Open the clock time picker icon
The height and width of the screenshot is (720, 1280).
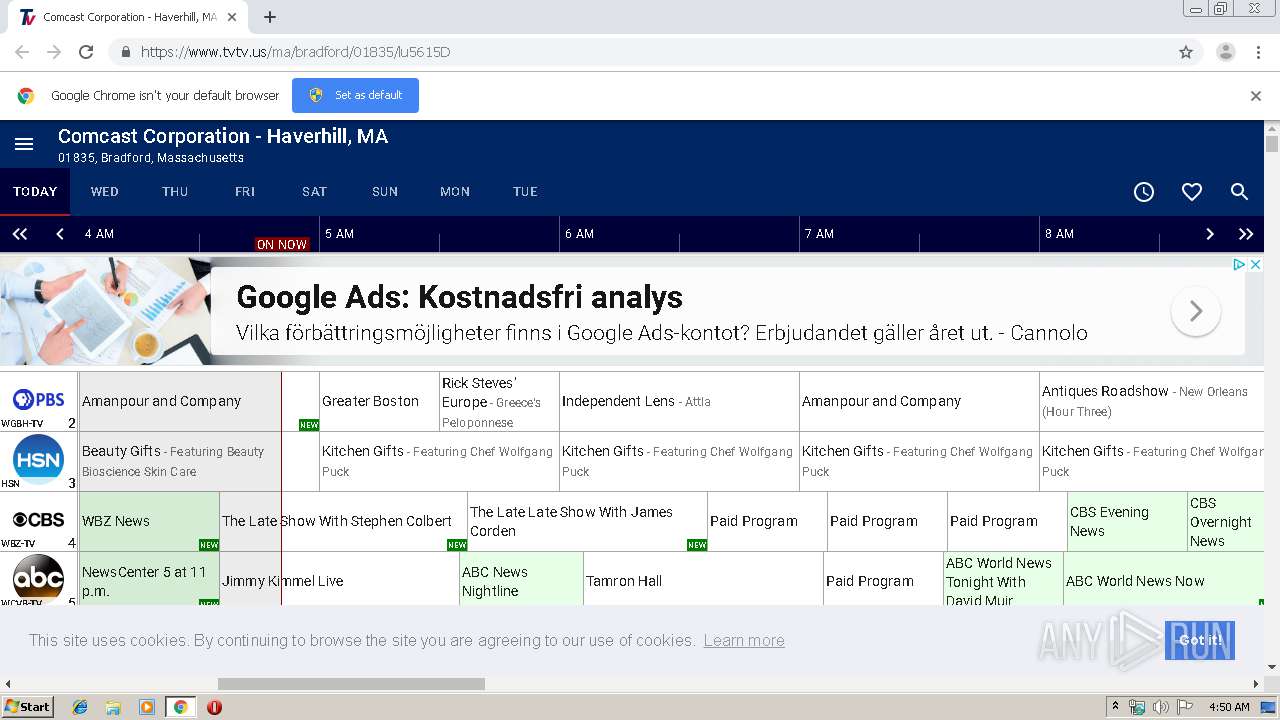click(1144, 192)
